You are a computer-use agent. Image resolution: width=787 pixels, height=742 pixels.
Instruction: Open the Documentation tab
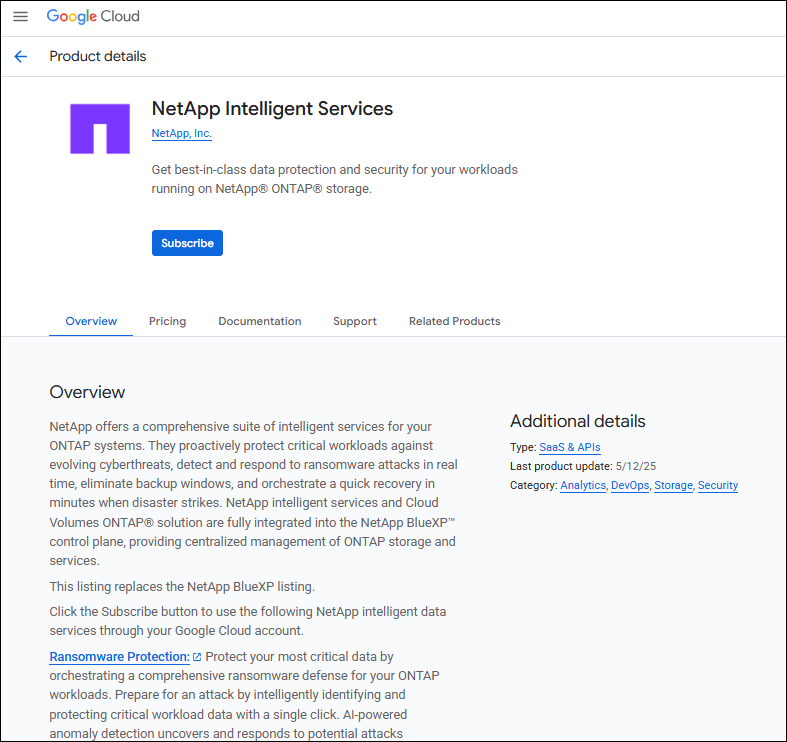[x=259, y=321]
